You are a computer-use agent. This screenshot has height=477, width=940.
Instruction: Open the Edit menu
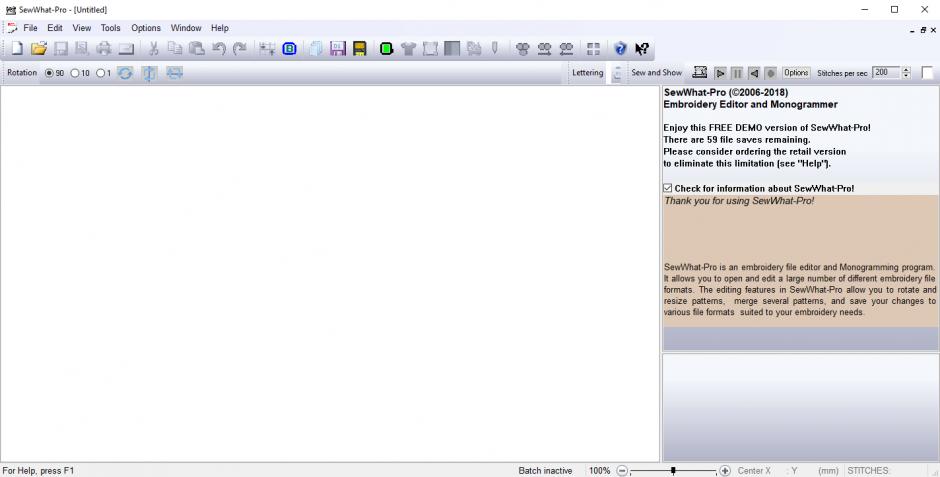point(55,28)
